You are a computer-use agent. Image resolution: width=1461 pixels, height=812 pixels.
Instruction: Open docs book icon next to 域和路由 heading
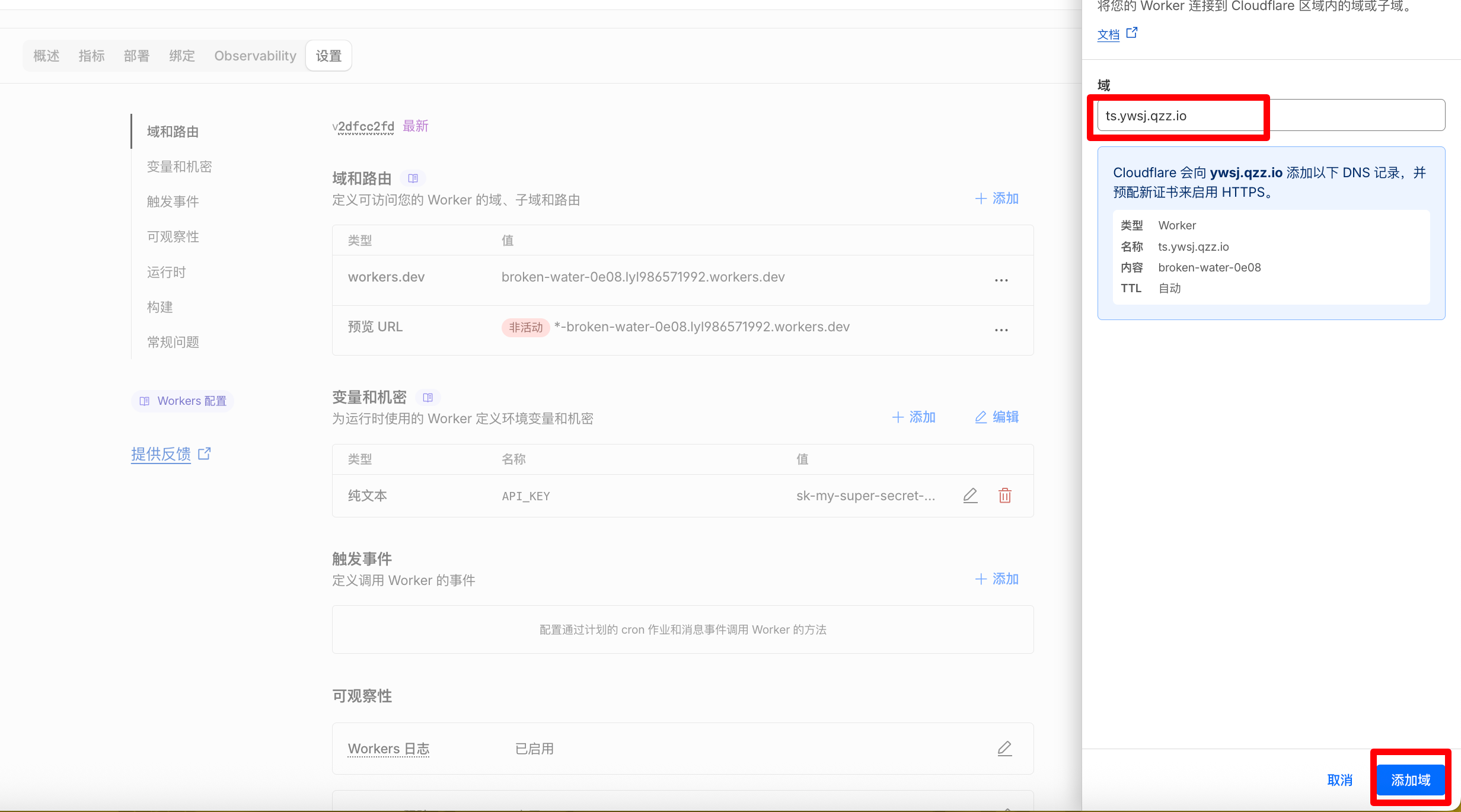pos(413,178)
